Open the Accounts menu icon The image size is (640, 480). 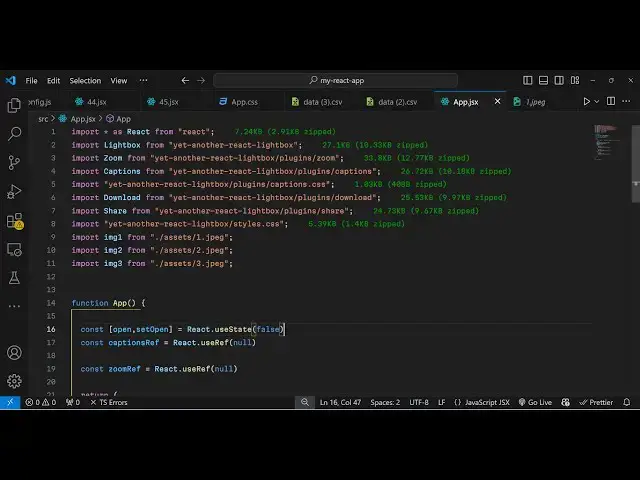14,352
